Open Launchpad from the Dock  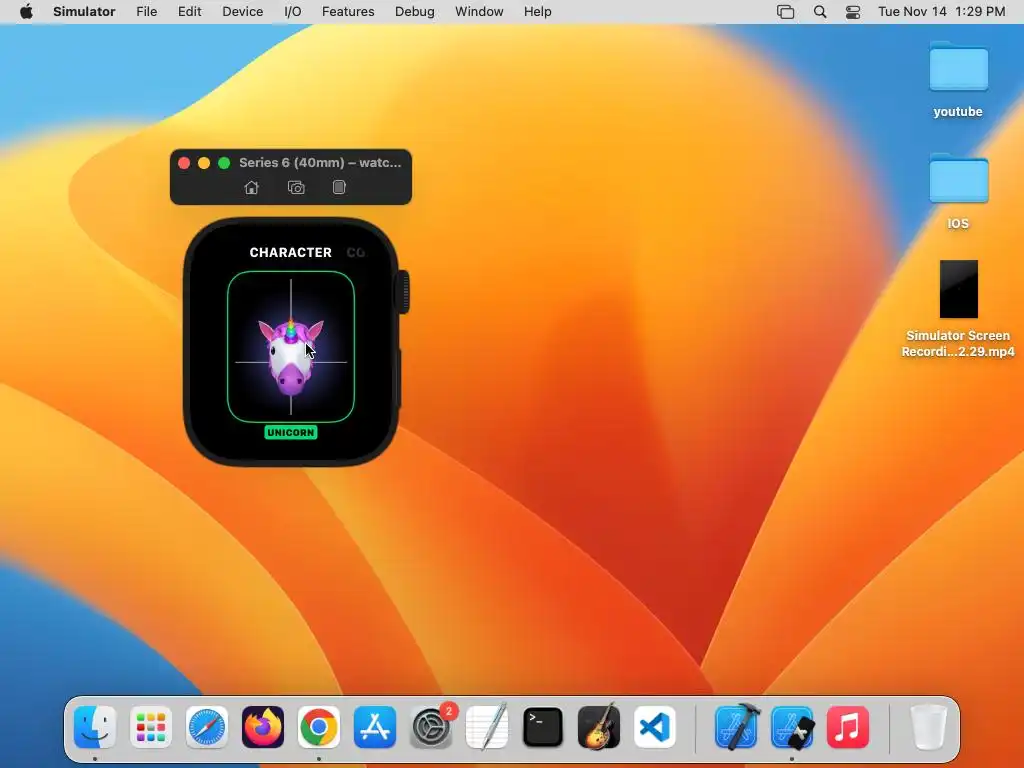(151, 727)
